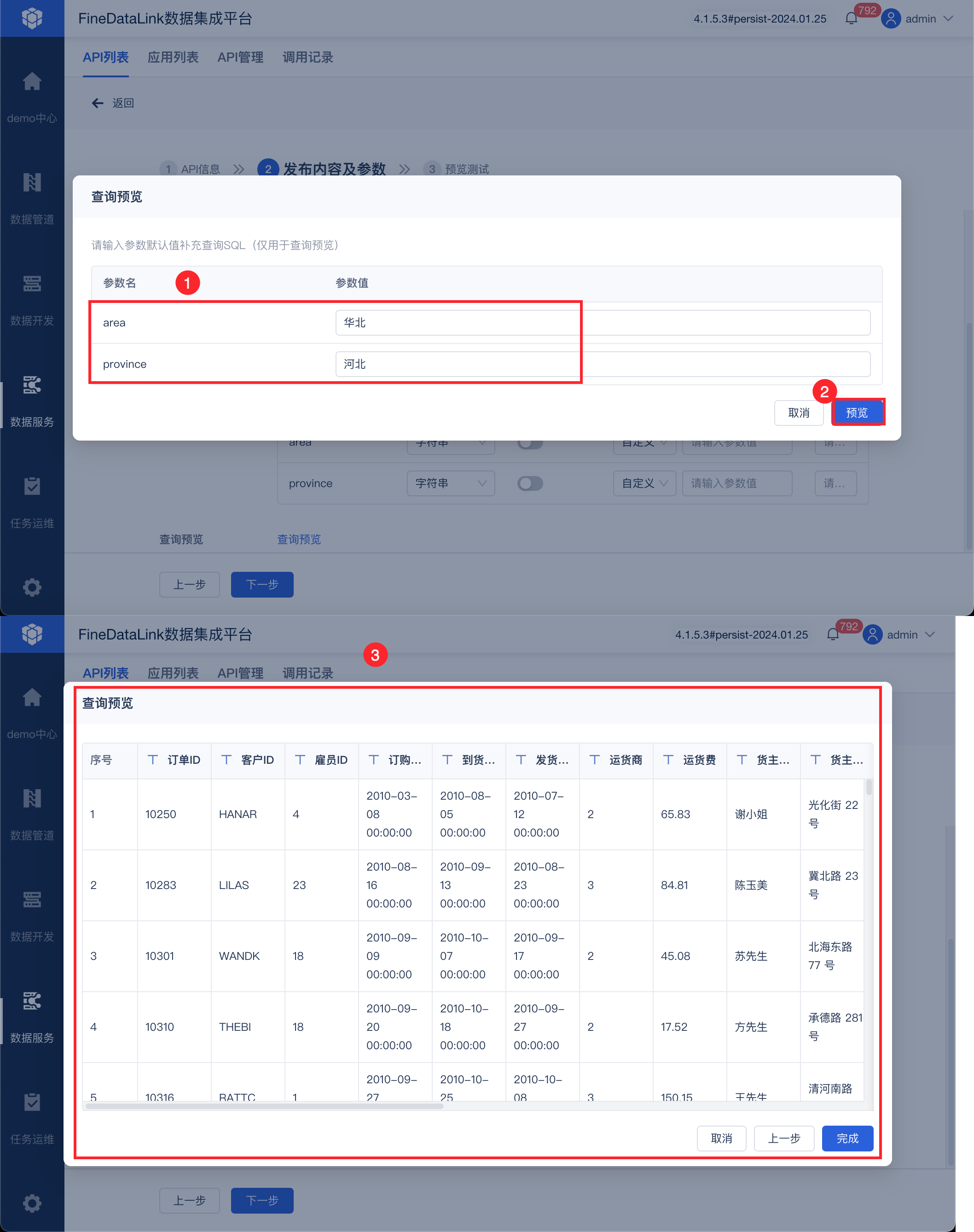Viewport: 974px width, 1232px height.
Task: Click the type icon of 订单ID column
Action: click(153, 760)
